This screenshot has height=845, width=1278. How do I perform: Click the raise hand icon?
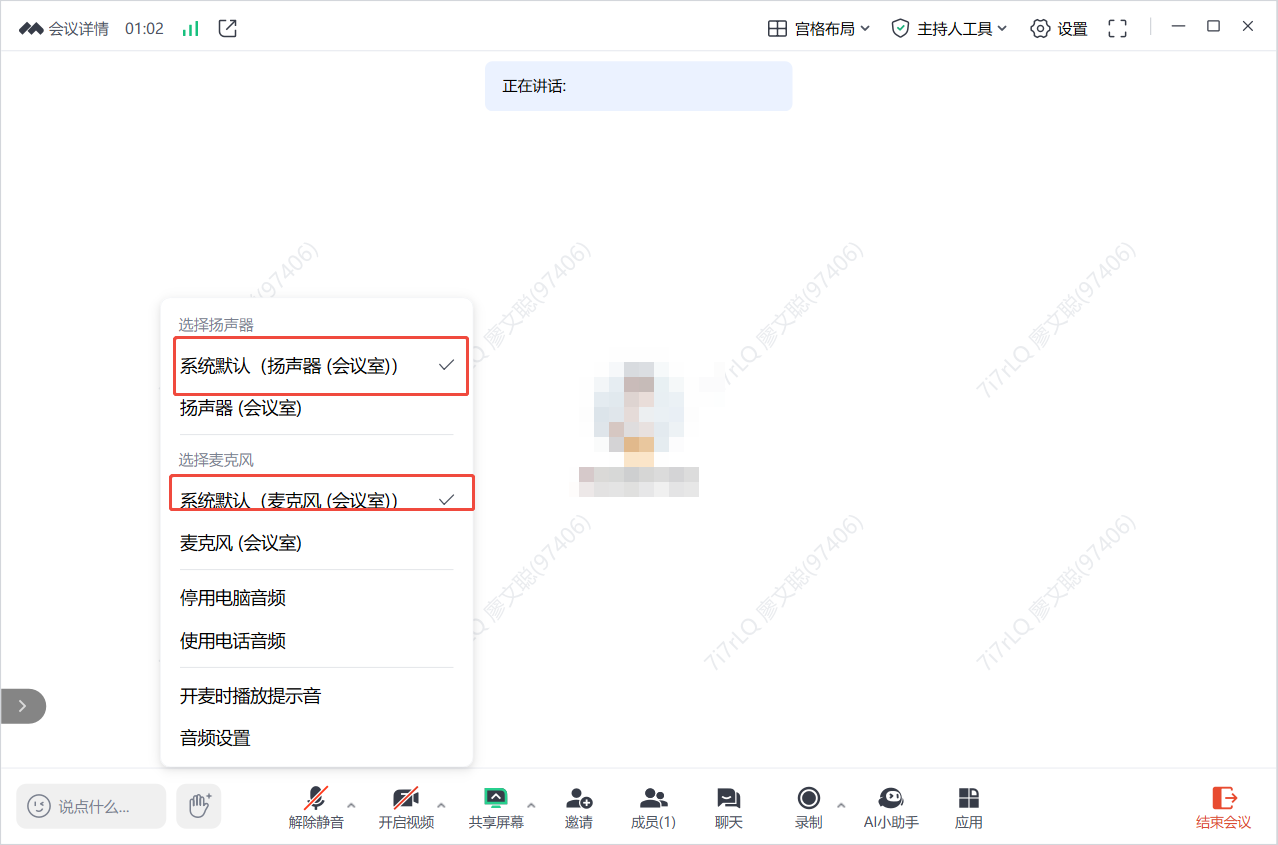[199, 805]
